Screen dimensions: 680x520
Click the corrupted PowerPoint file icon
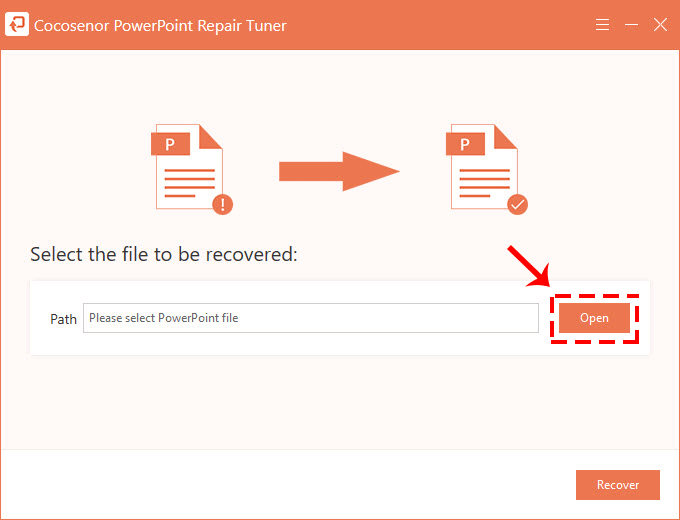pyautogui.click(x=192, y=169)
